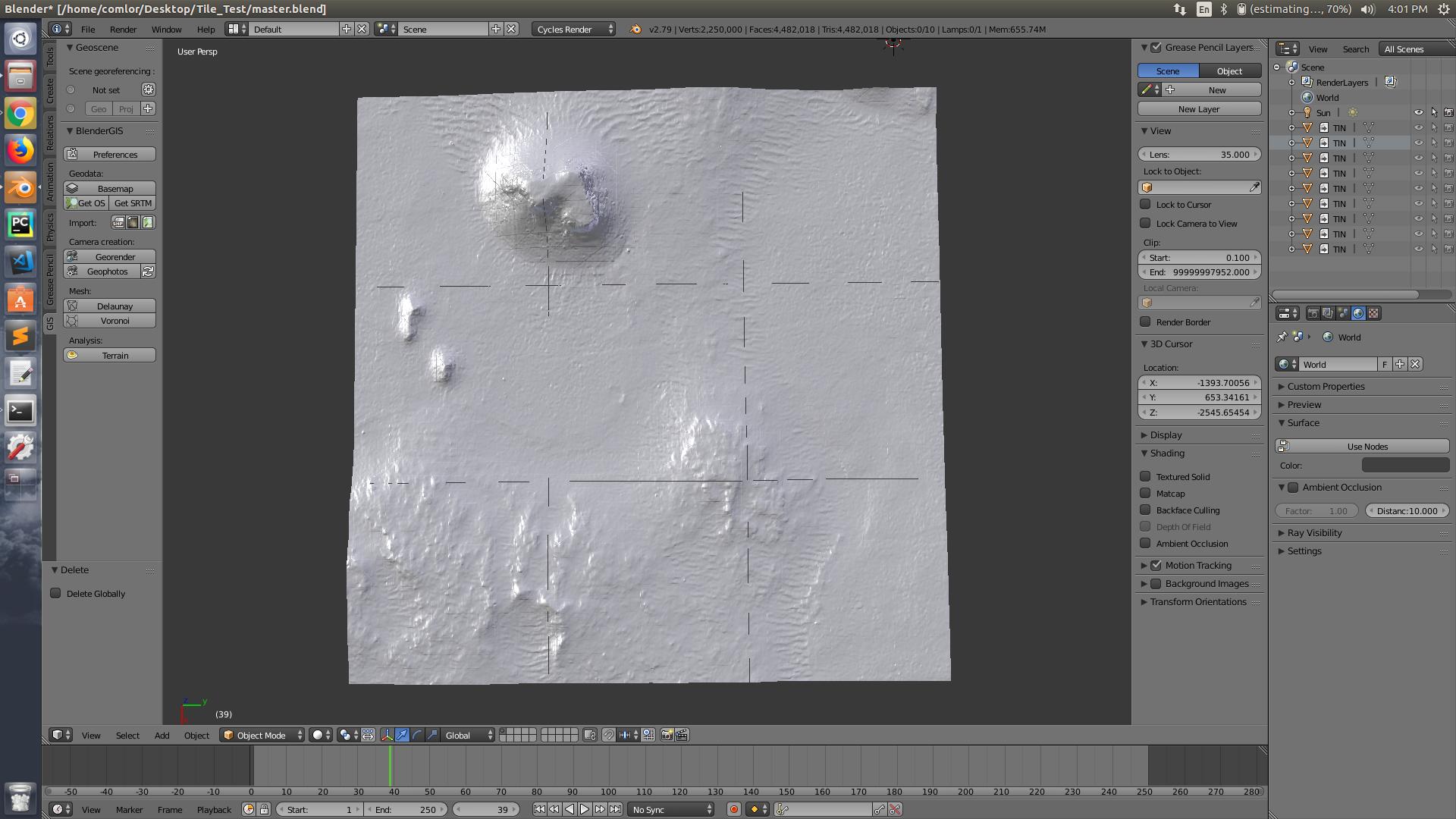Image resolution: width=1456 pixels, height=819 pixels.
Task: Open viewport shading mode selector
Action: 321,735
